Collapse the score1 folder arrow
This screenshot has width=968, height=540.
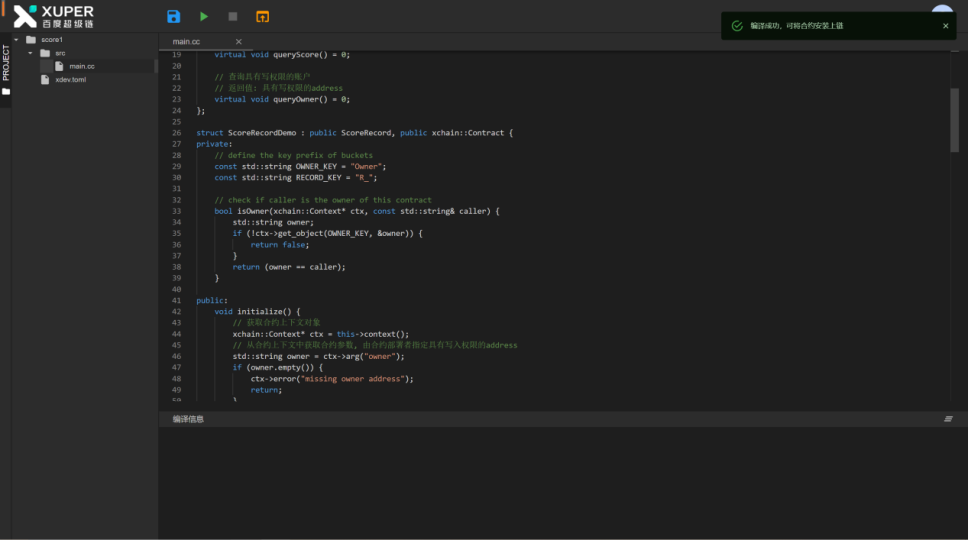[x=17, y=40]
